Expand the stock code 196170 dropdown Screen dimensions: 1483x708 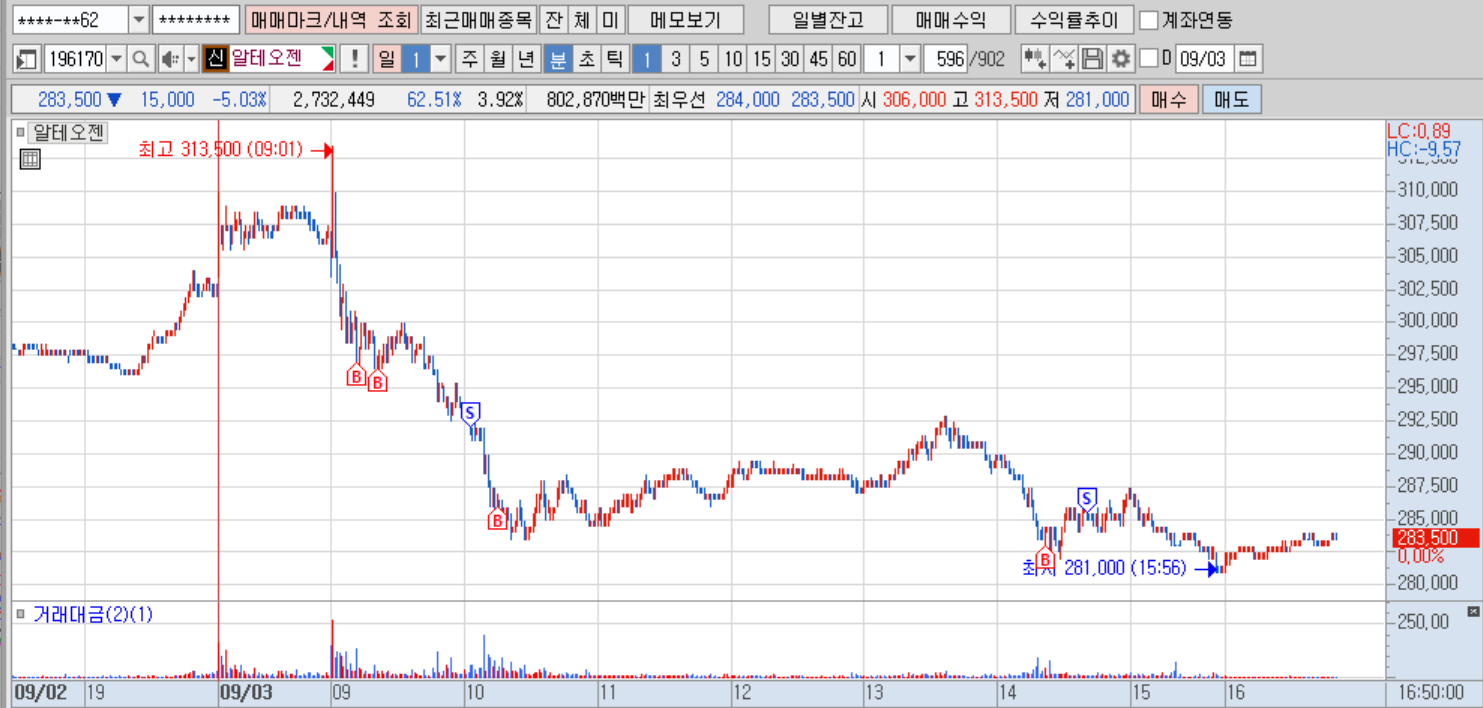click(117, 59)
